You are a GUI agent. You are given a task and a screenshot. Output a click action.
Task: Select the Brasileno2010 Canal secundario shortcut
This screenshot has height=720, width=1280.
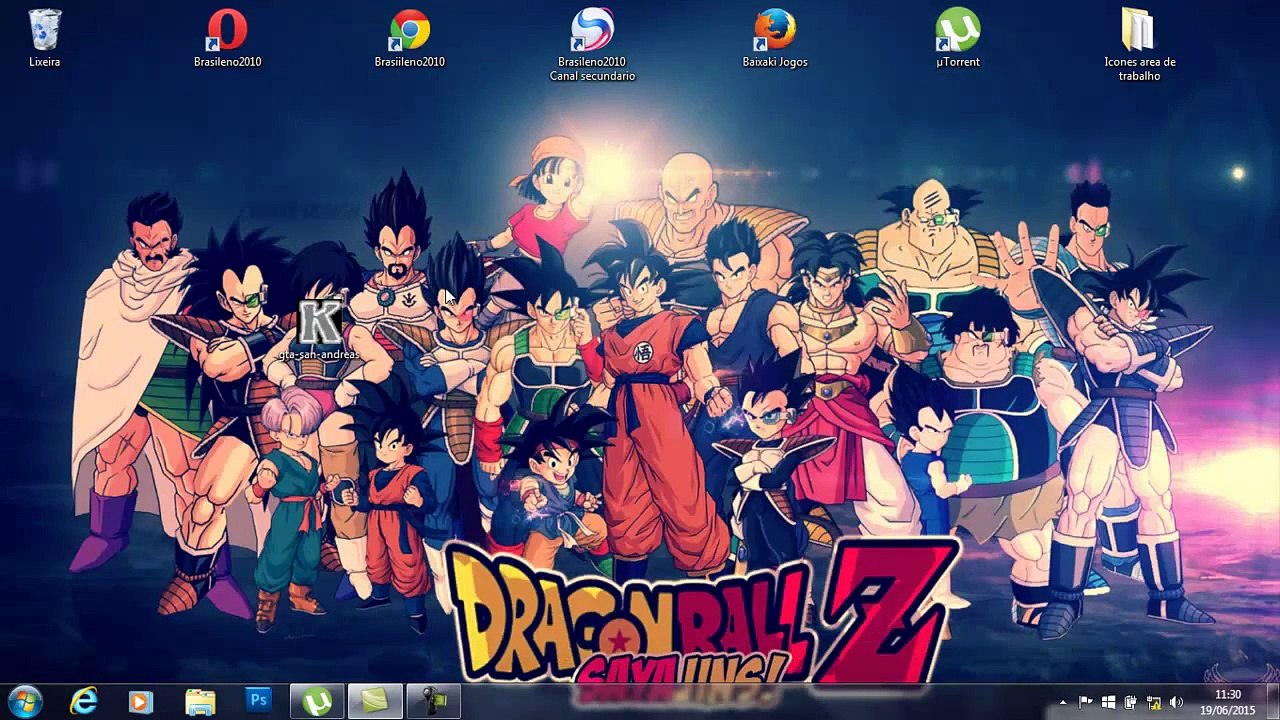tap(592, 45)
